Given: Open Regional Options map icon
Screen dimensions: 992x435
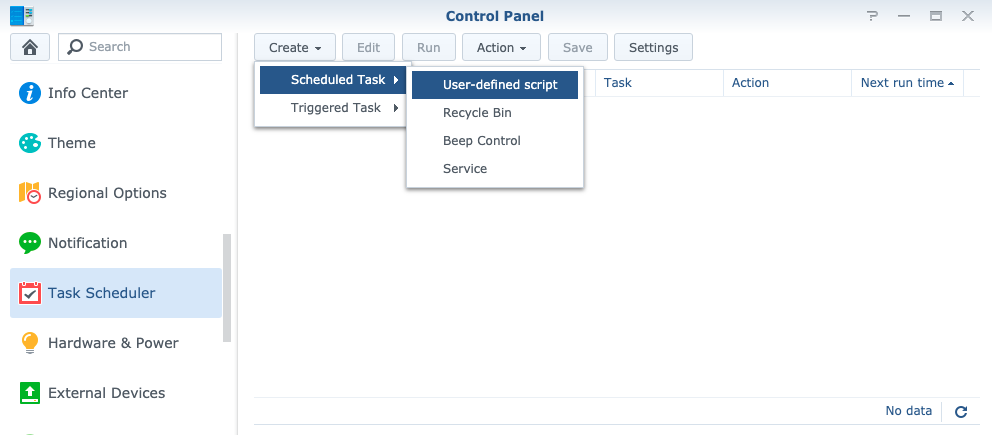Looking at the screenshot, I should point(30,193).
